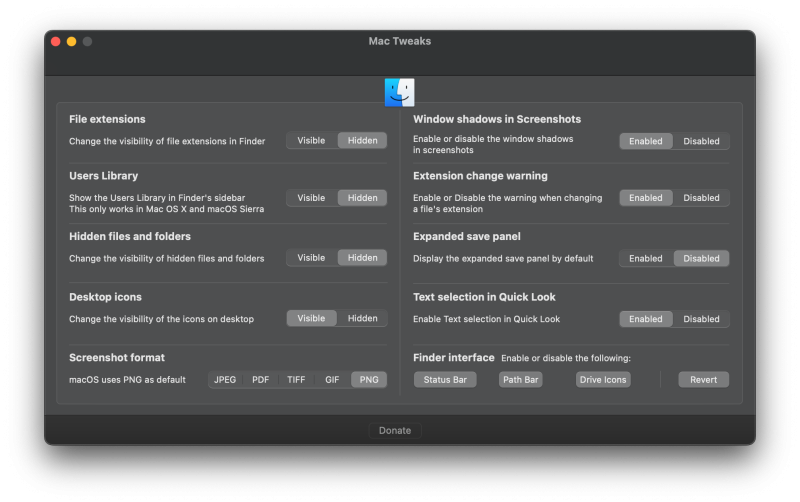Enable Expanded save panel
The height and width of the screenshot is (502, 800).
click(645, 258)
